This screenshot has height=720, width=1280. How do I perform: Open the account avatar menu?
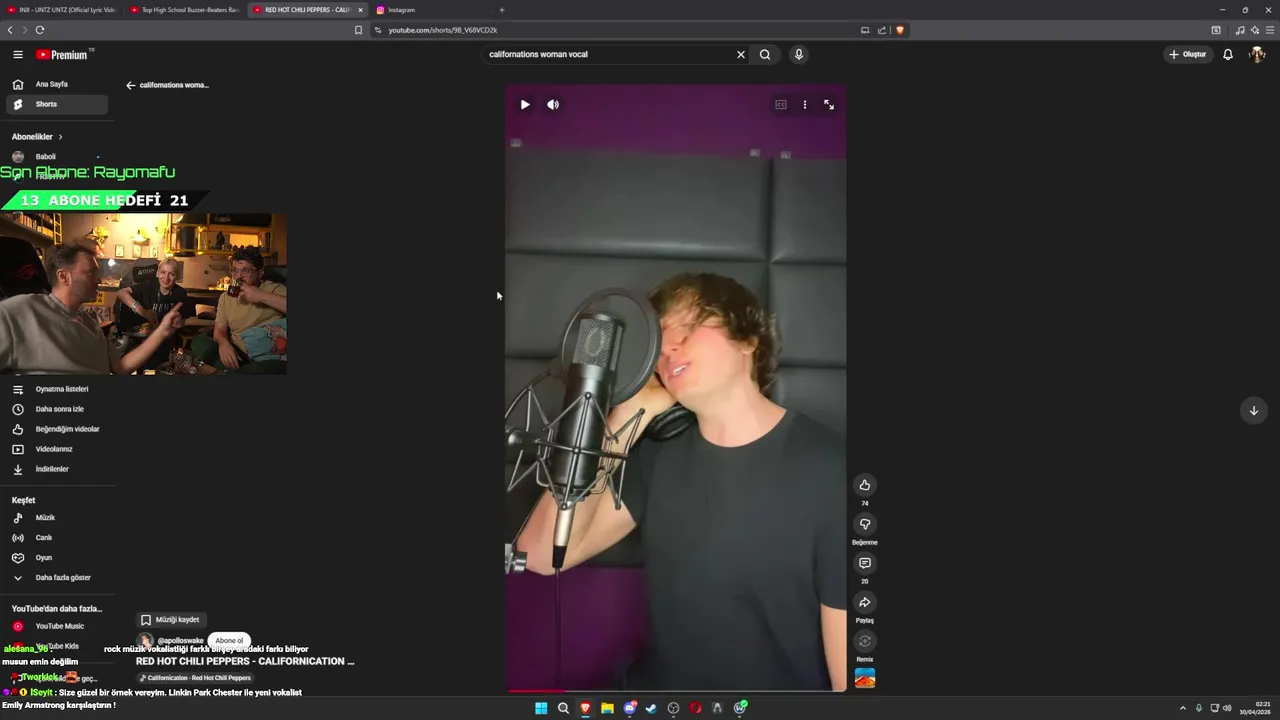[x=1257, y=54]
